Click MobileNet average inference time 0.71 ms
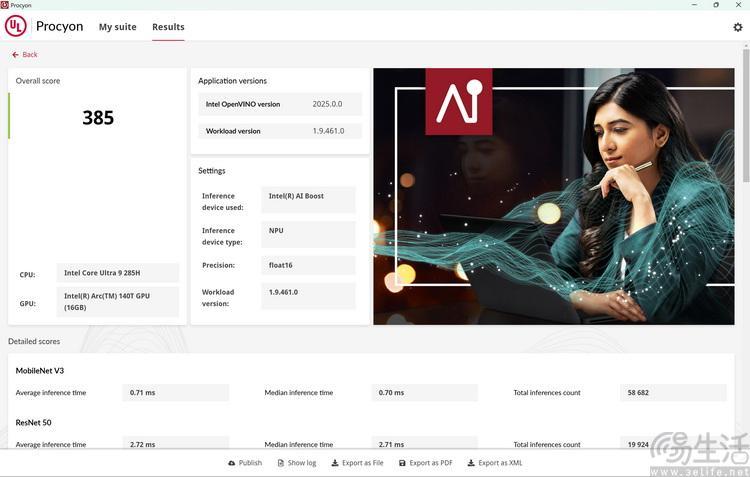The height and width of the screenshot is (477, 750). 176,393
